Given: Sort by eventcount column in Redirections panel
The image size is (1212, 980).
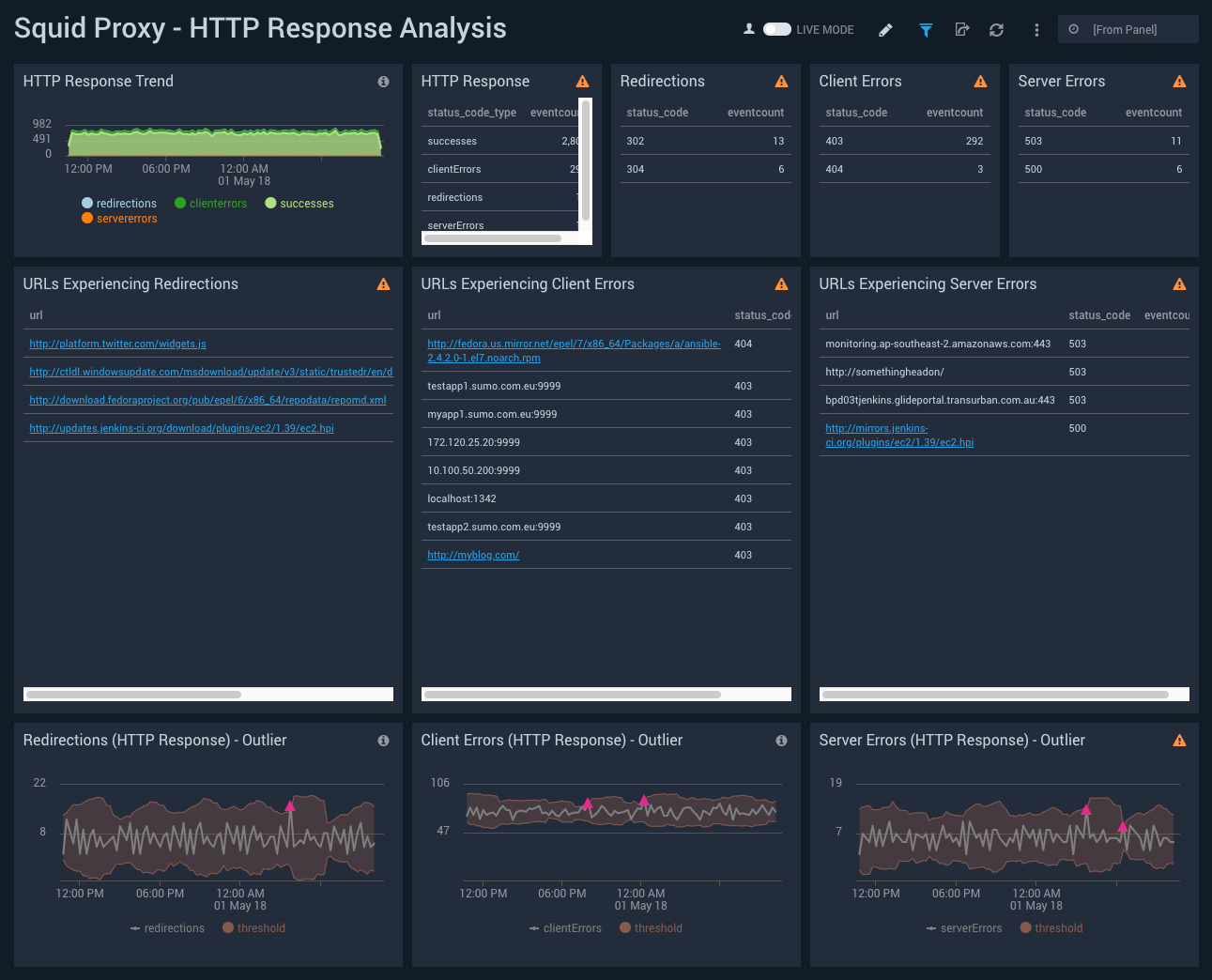Looking at the screenshot, I should coord(755,113).
